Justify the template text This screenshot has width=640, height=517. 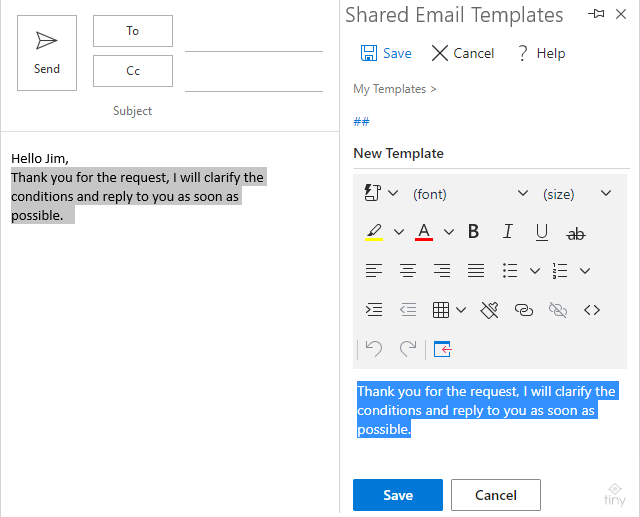point(476,271)
